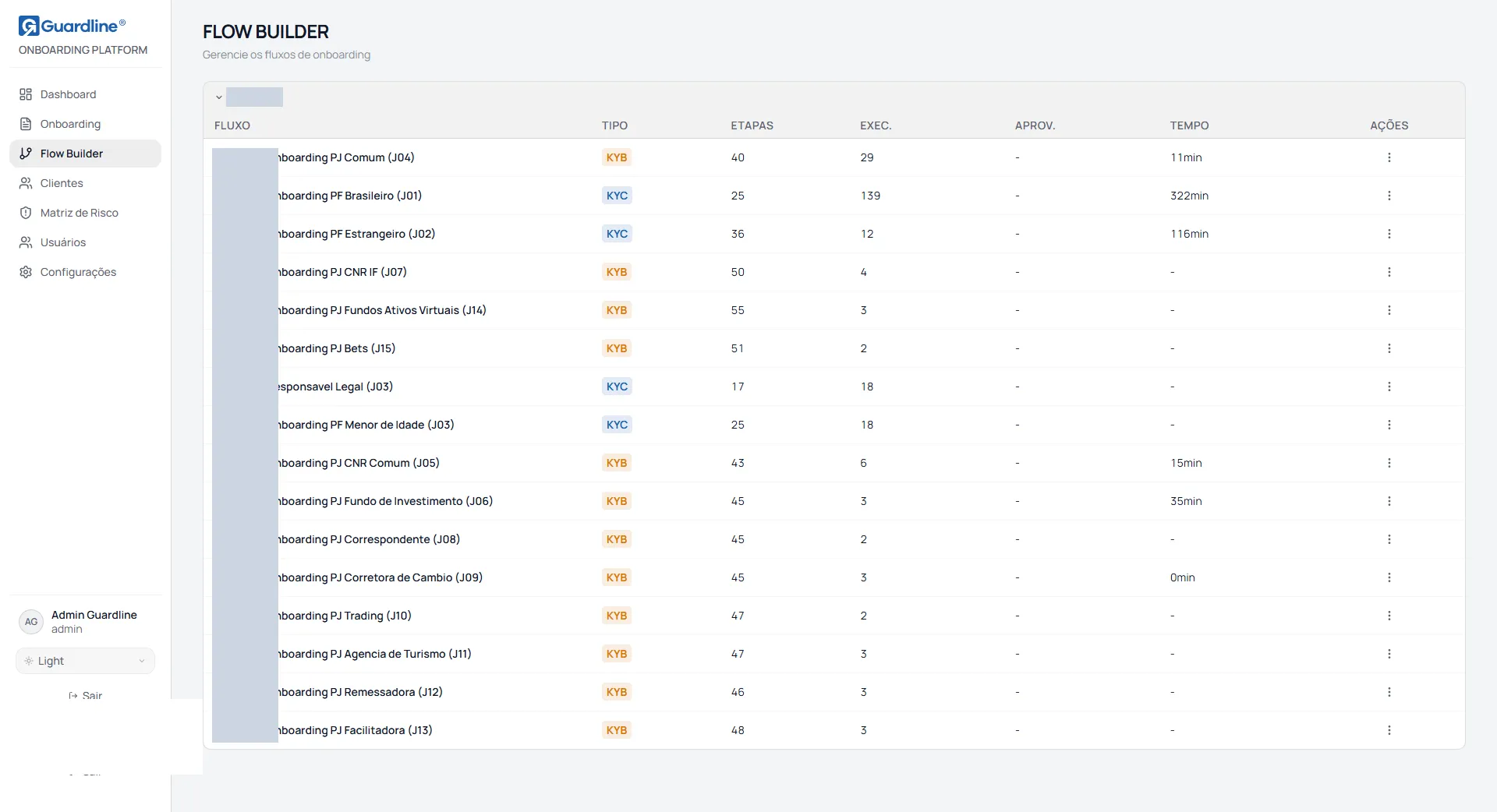
Task: Click the TIPO column header
Action: [614, 125]
